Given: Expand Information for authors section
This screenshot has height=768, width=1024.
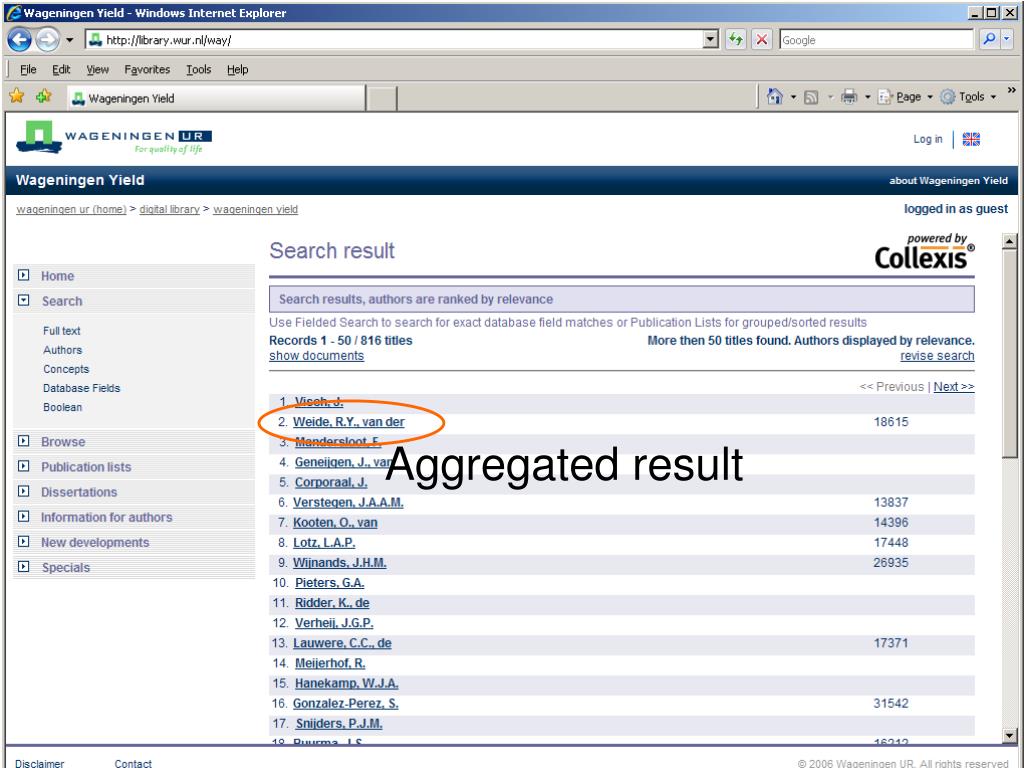Looking at the screenshot, I should click(x=24, y=517).
